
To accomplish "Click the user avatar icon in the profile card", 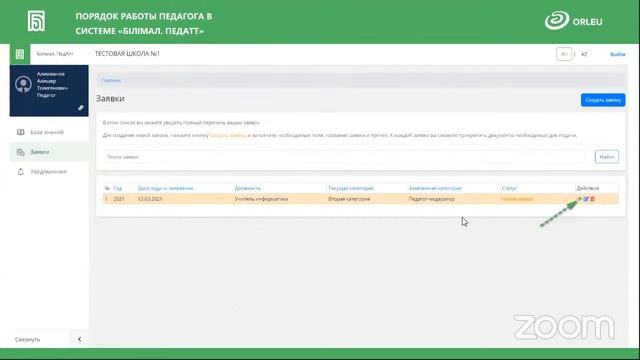I will (23, 84).
